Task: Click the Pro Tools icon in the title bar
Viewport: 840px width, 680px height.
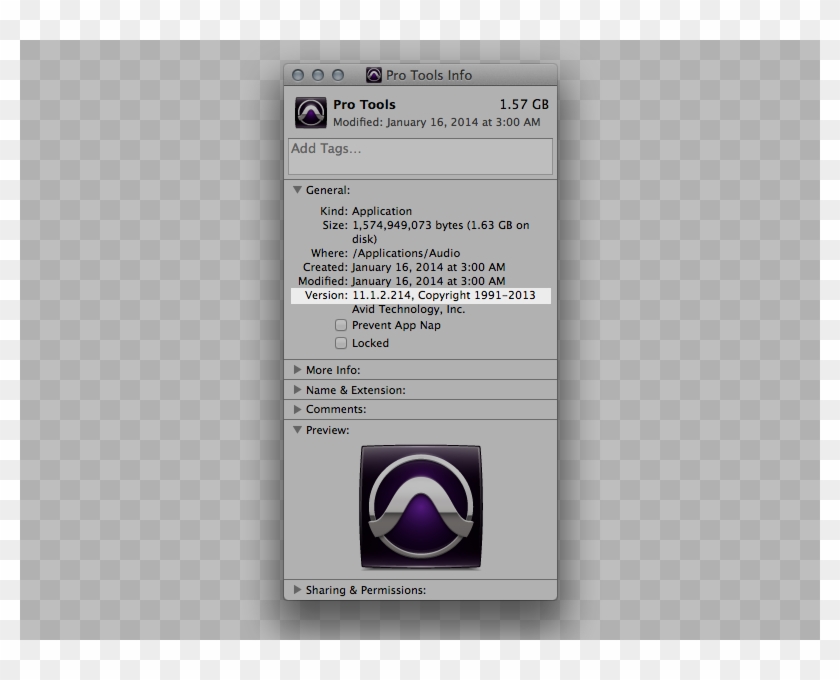Action: point(373,75)
